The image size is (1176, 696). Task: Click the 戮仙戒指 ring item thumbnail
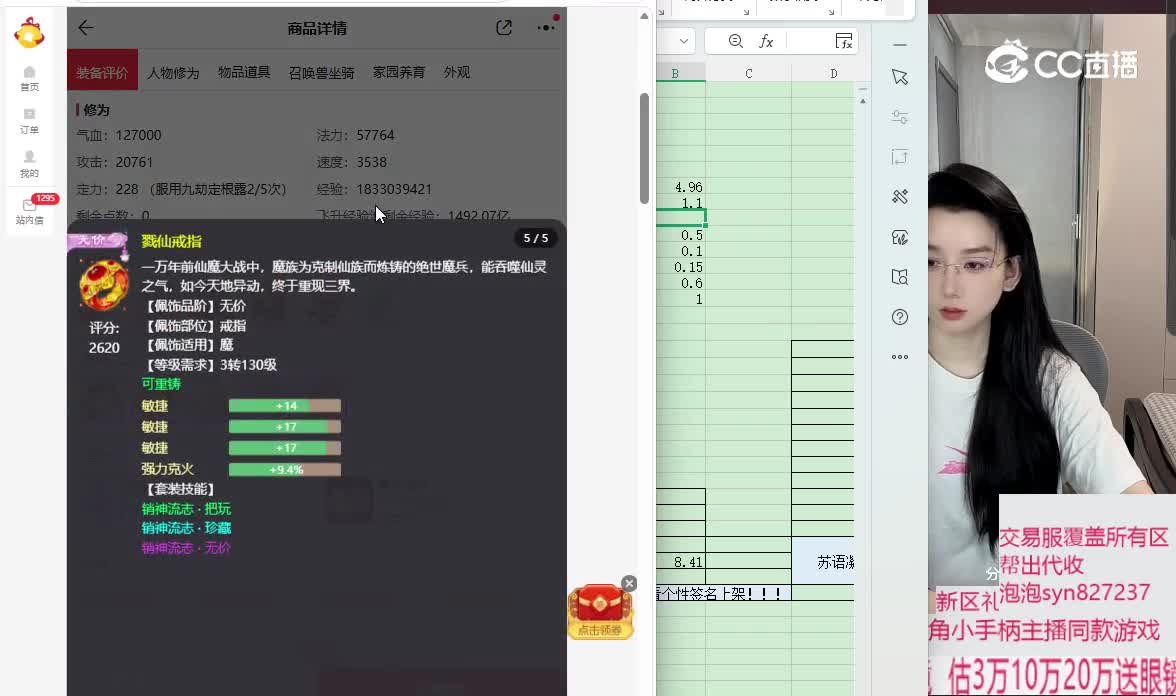coord(104,285)
